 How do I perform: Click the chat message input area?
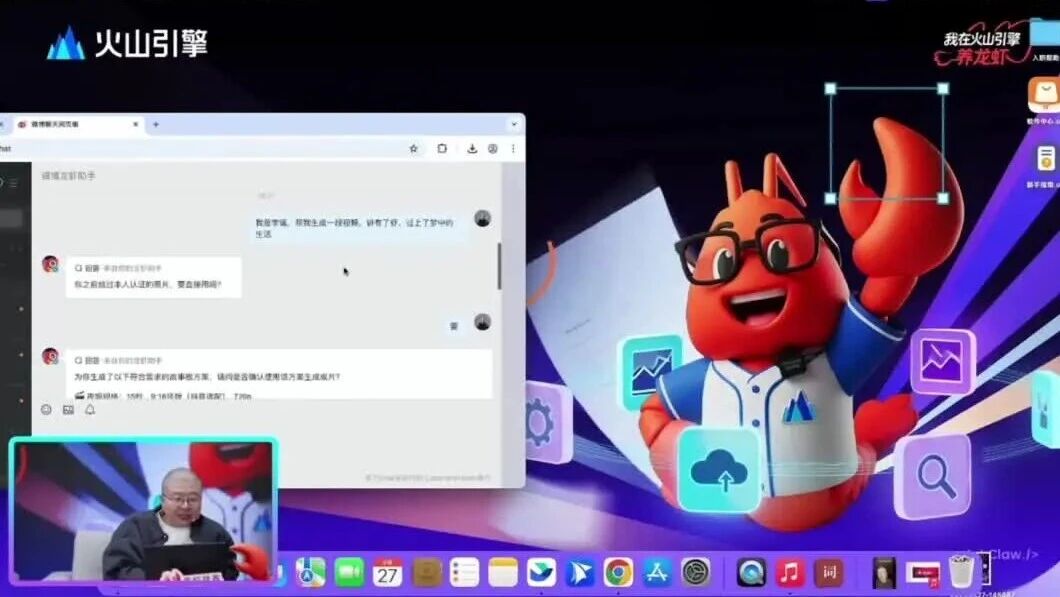point(267,446)
